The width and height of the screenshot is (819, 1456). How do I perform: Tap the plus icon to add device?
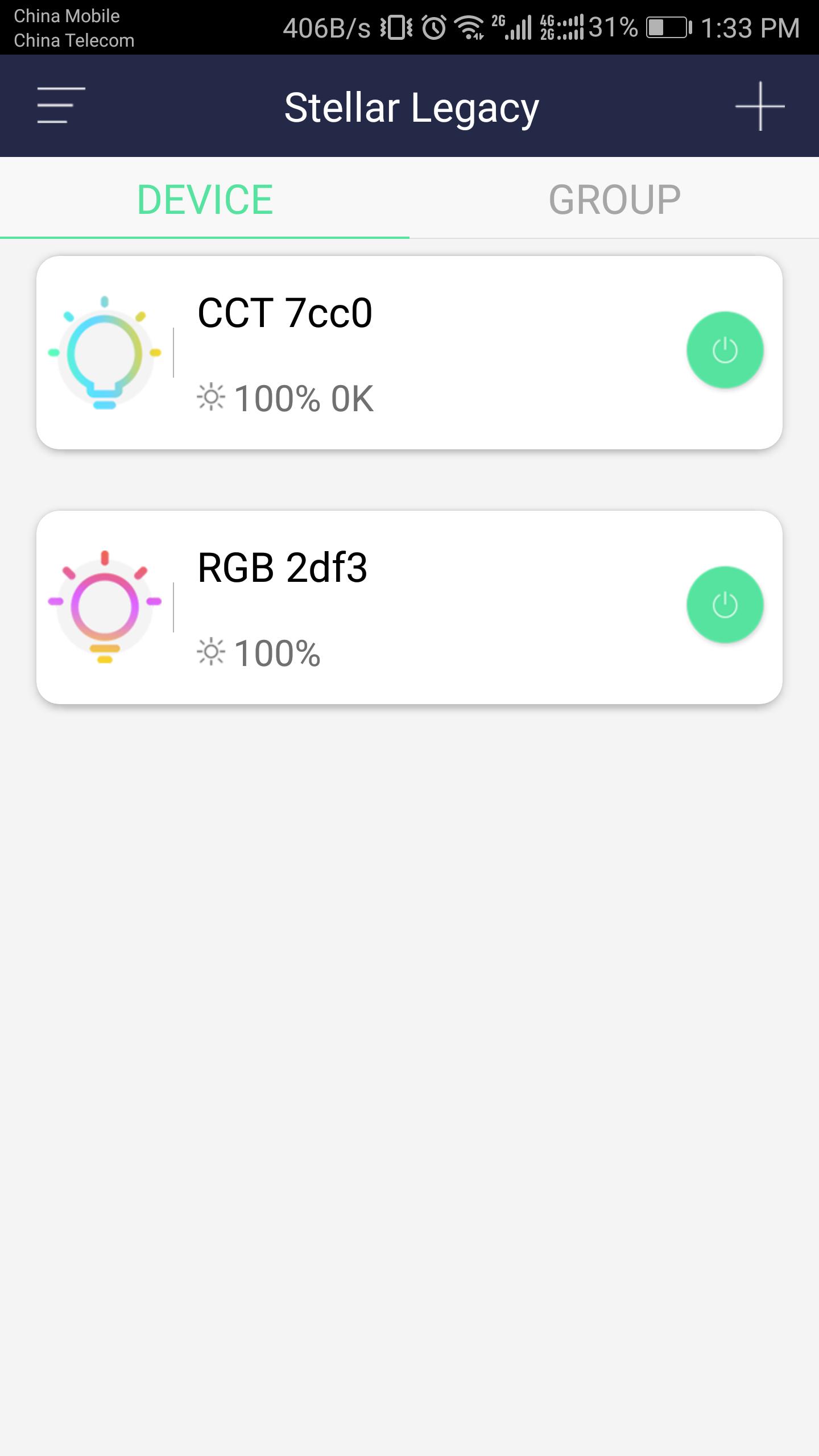(759, 106)
